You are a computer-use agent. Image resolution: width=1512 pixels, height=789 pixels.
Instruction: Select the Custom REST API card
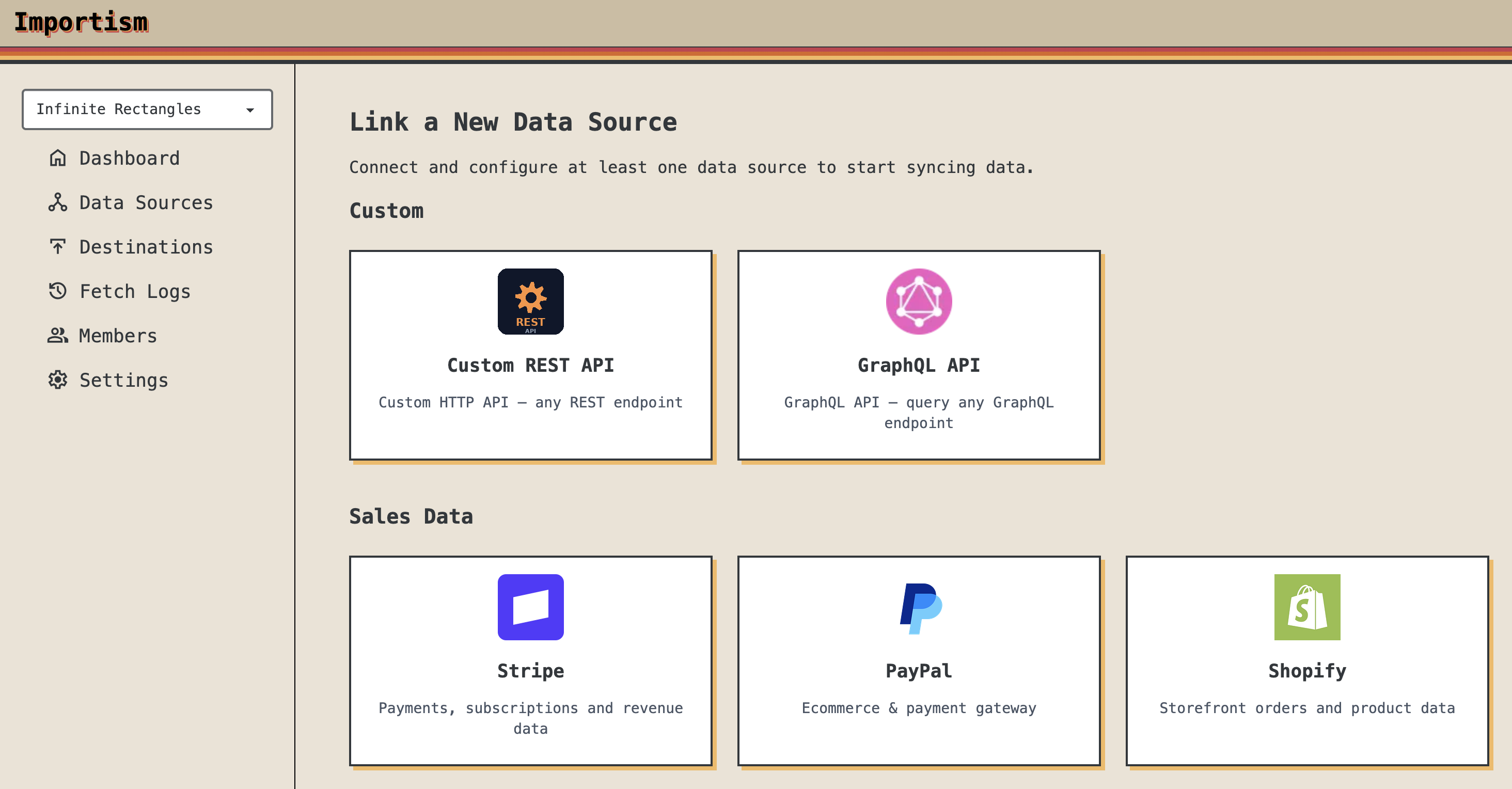[531, 355]
